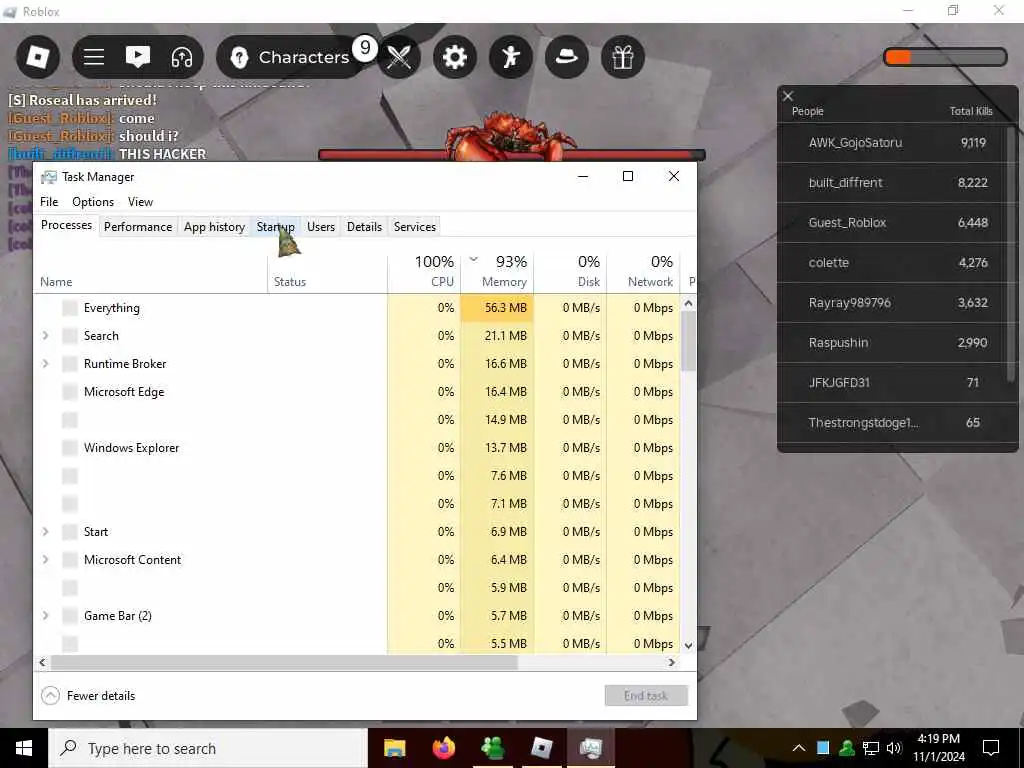Open the gift box rewards icon

(622, 57)
